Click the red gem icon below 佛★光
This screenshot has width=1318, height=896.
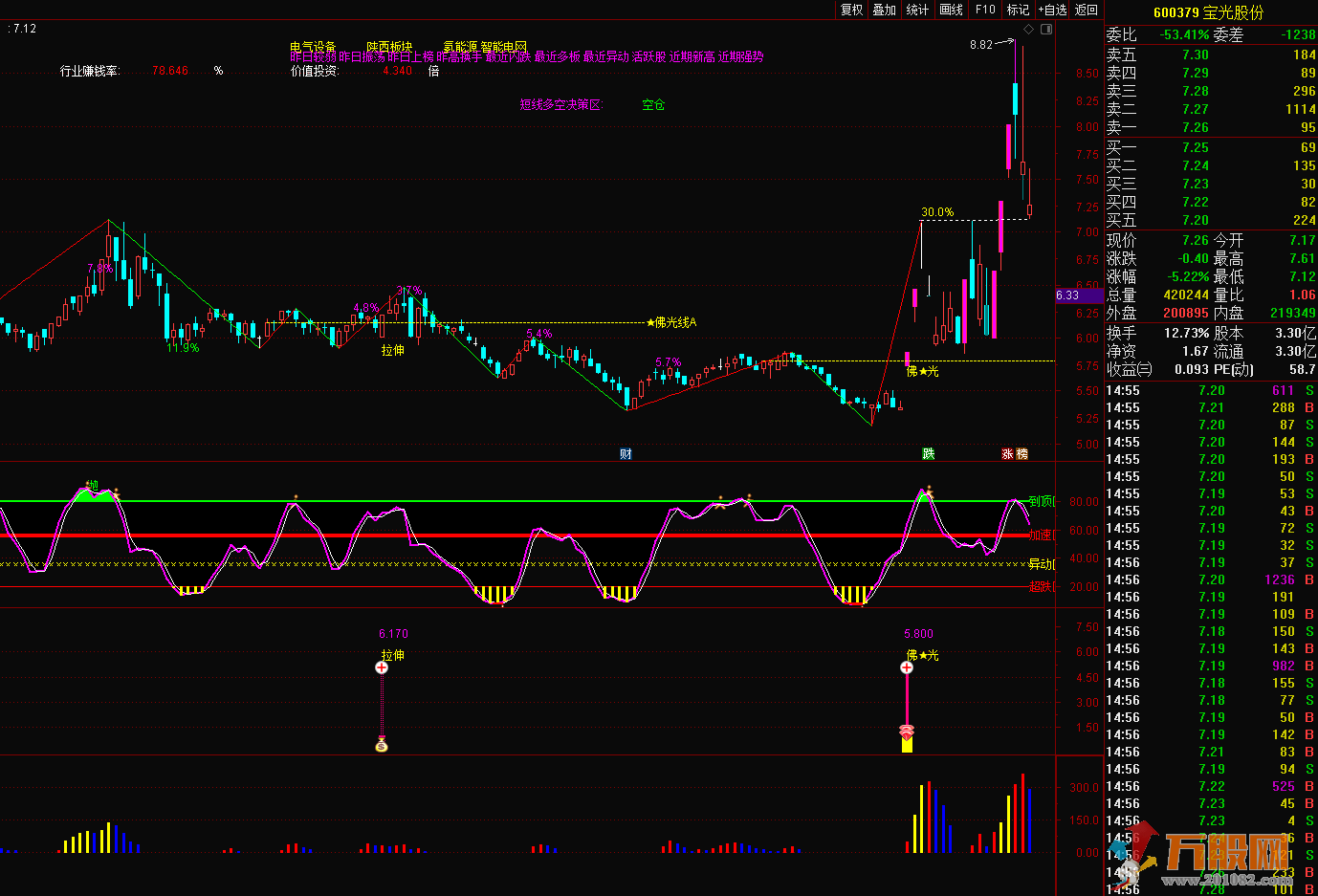(x=907, y=732)
